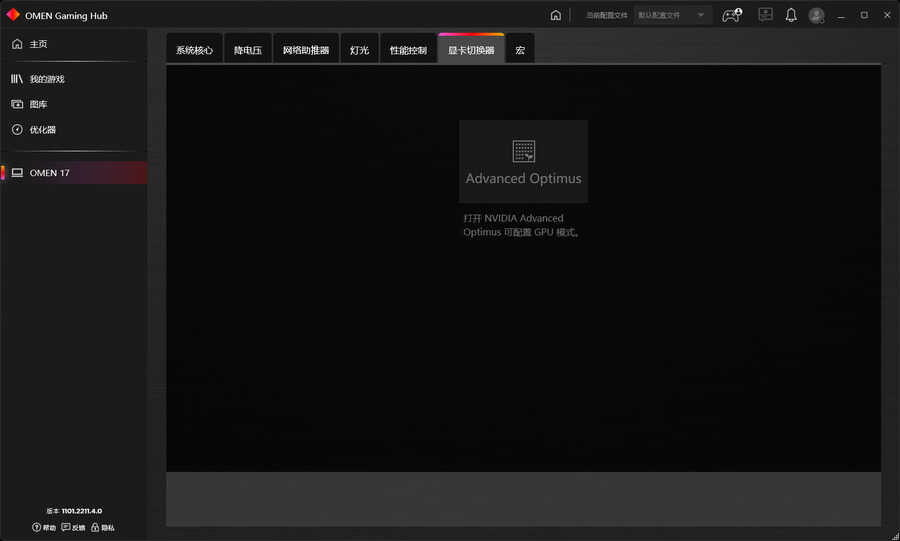Switch to the 宏 tab
Viewport: 900px width, 541px height.
pyautogui.click(x=520, y=50)
